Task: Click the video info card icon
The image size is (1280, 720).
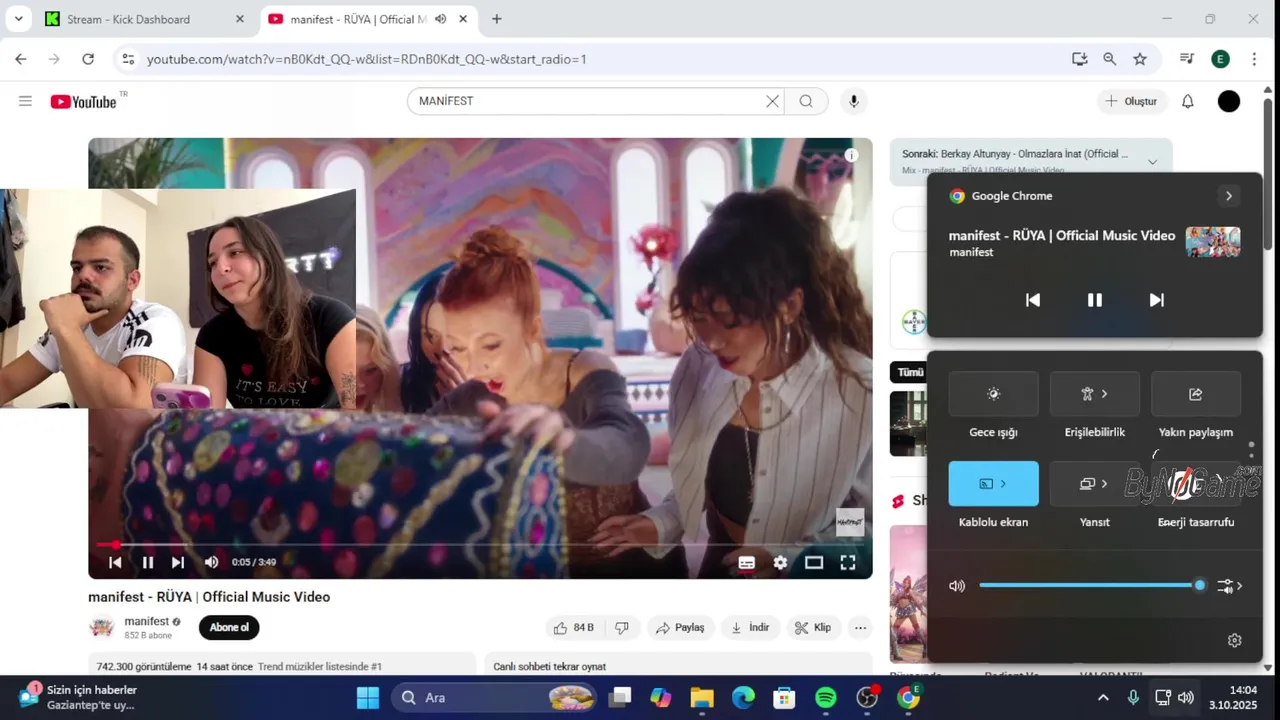Action: pyautogui.click(x=851, y=155)
